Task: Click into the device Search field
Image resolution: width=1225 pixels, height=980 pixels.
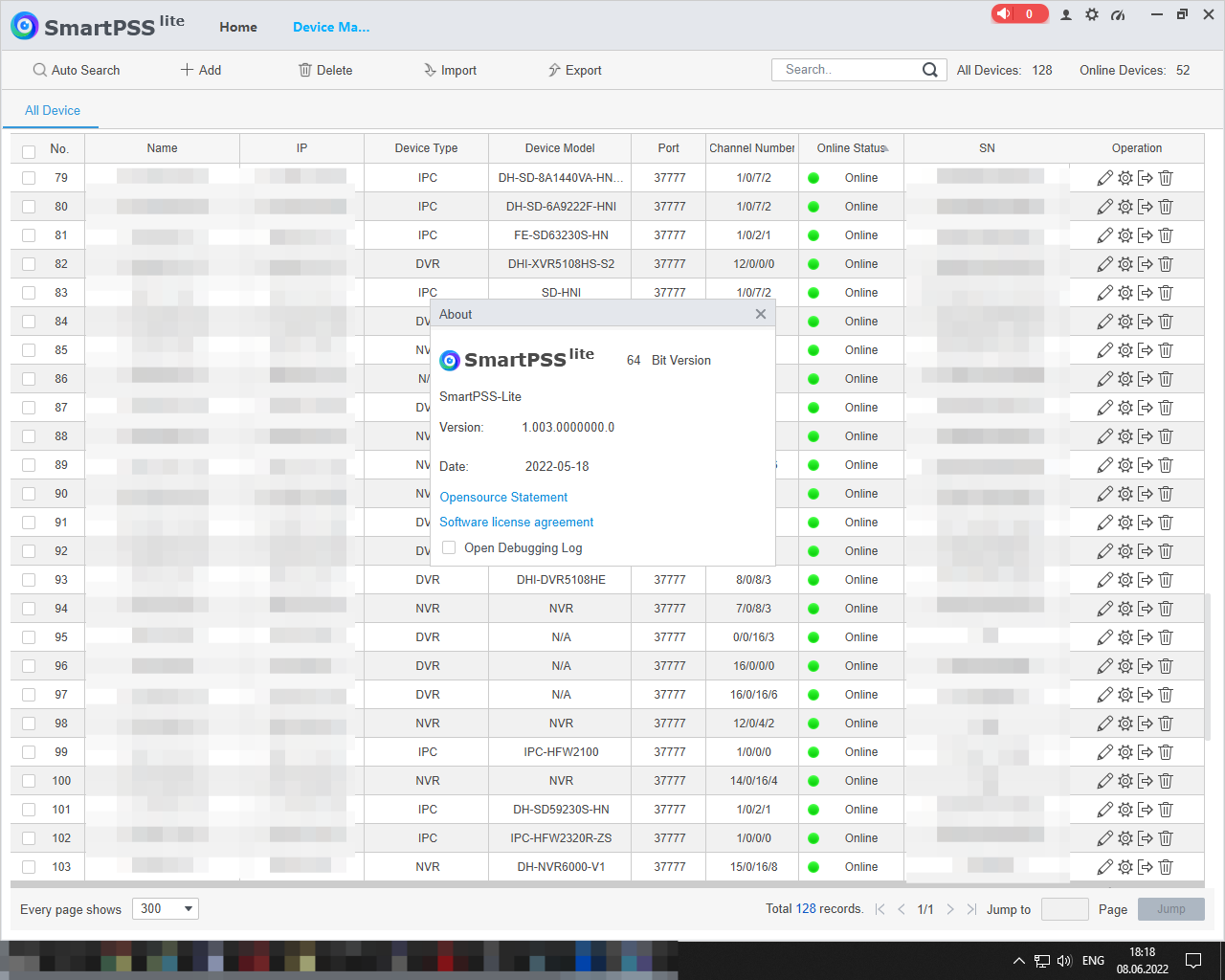Action: 847,70
